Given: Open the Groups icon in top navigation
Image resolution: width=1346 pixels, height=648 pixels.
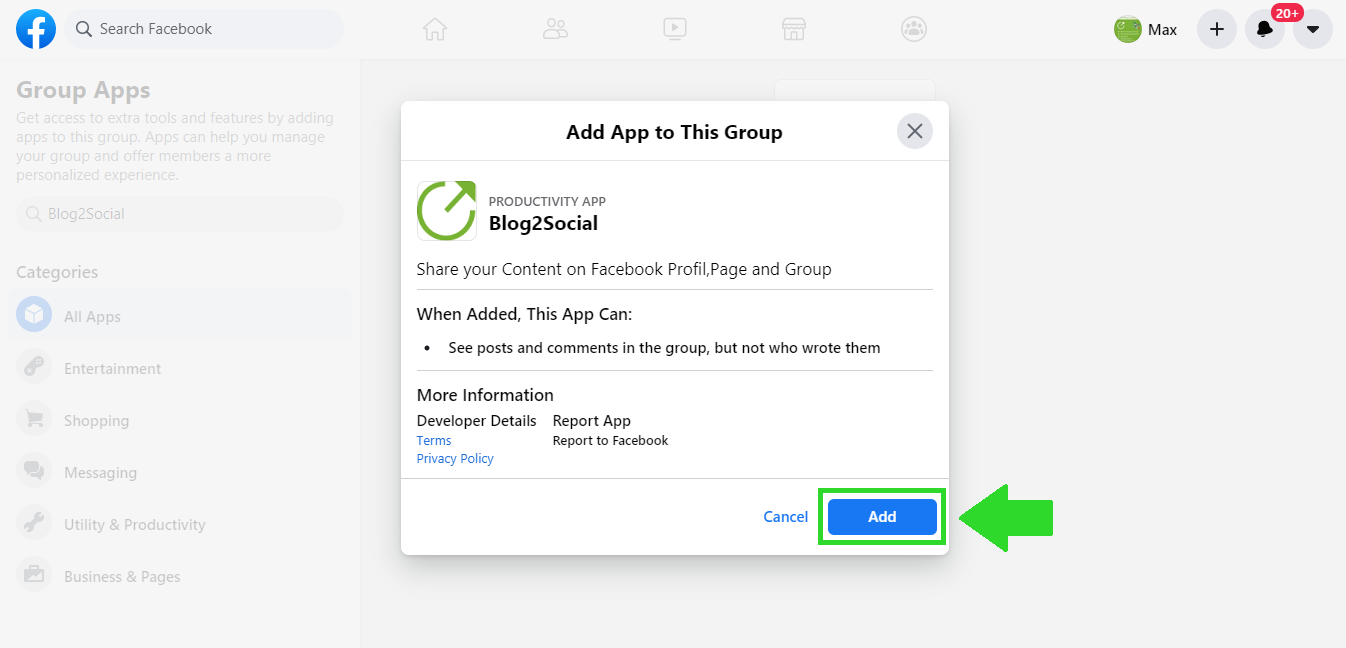Looking at the screenshot, I should (x=914, y=29).
